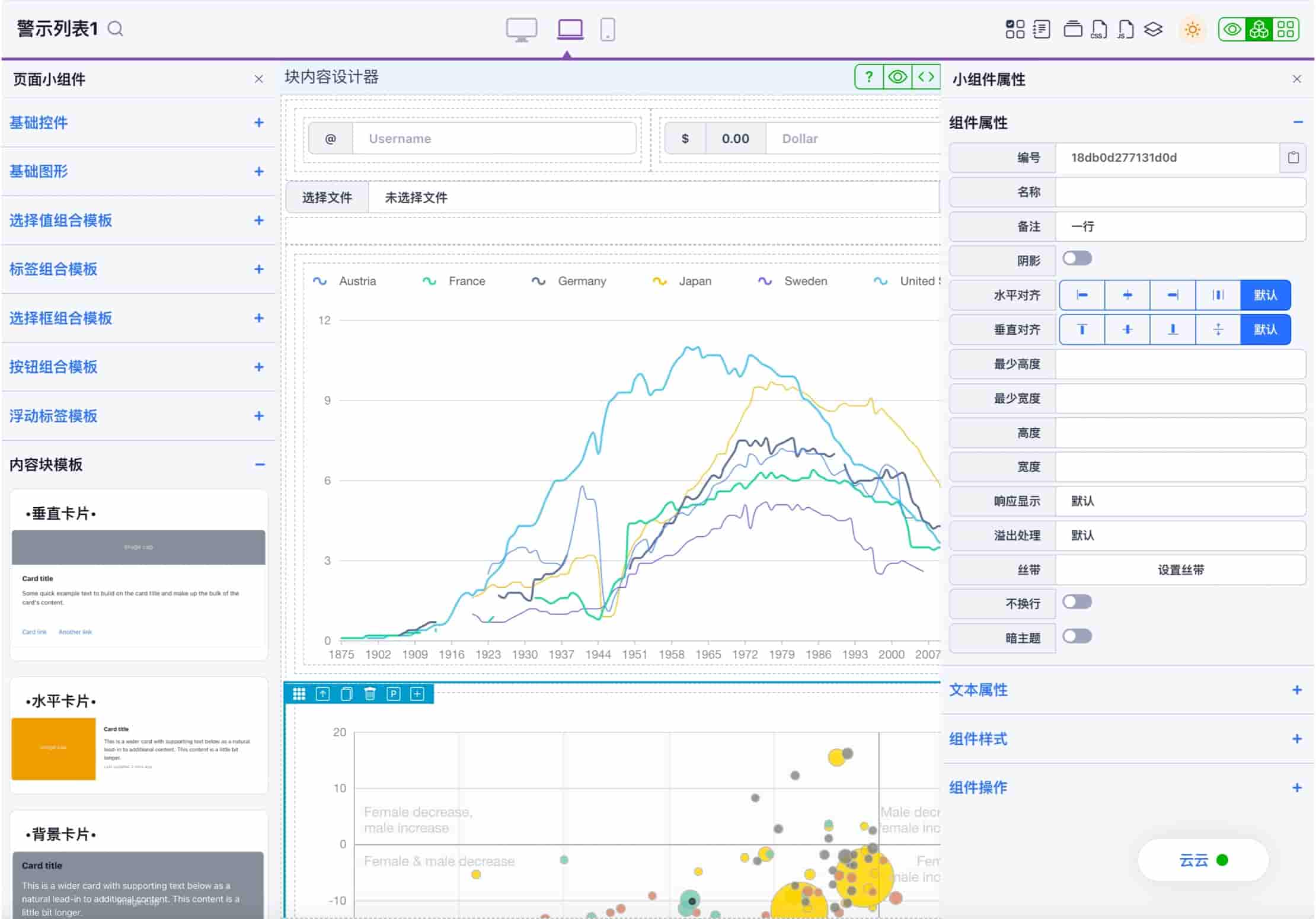
Task: Open the 溢出处理 dropdown
Action: pyautogui.click(x=1180, y=536)
